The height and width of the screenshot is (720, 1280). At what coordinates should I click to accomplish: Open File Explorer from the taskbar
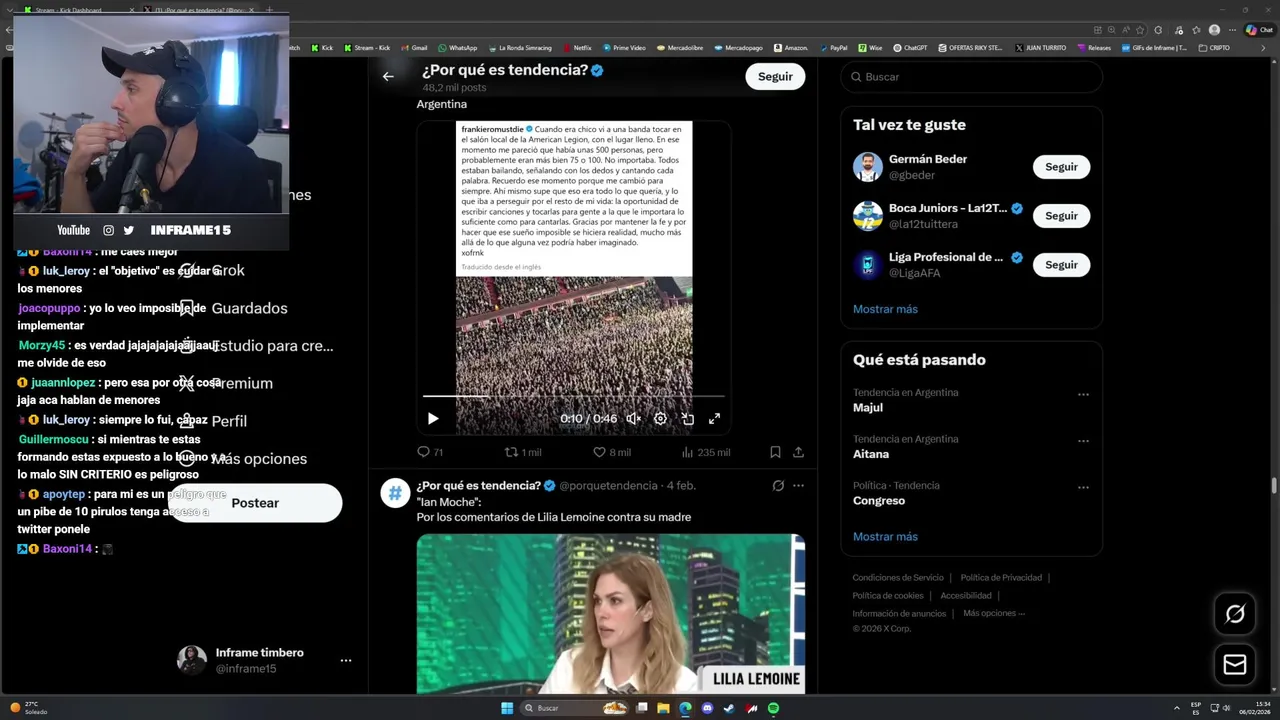(x=663, y=708)
